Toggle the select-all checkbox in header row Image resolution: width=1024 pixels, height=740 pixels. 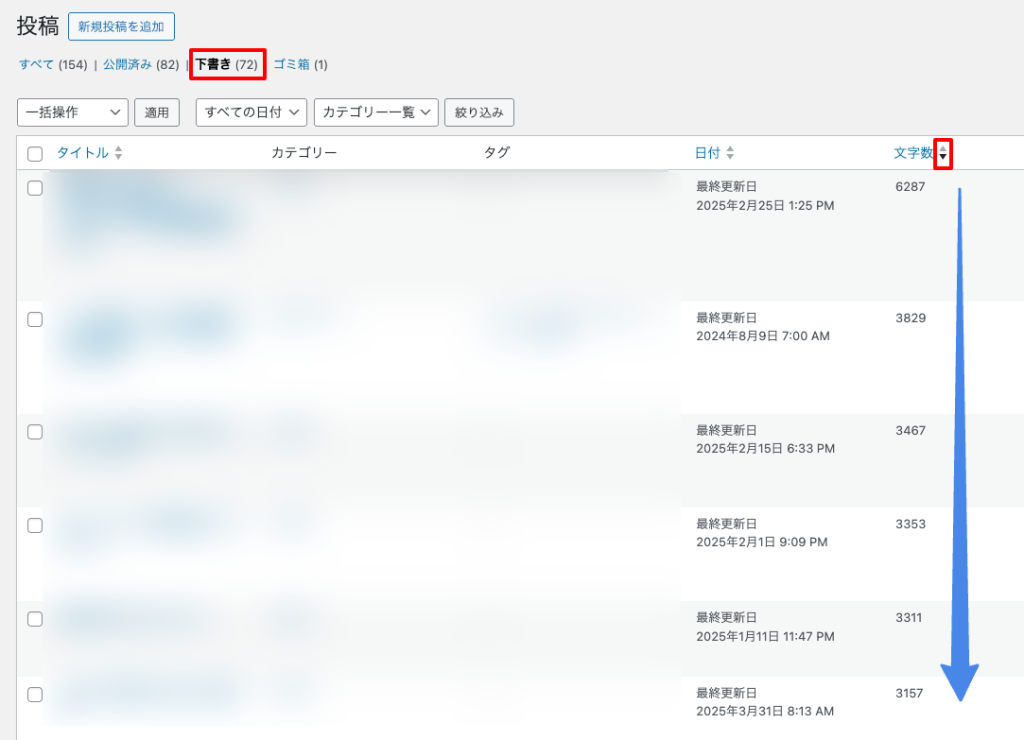(x=35, y=154)
